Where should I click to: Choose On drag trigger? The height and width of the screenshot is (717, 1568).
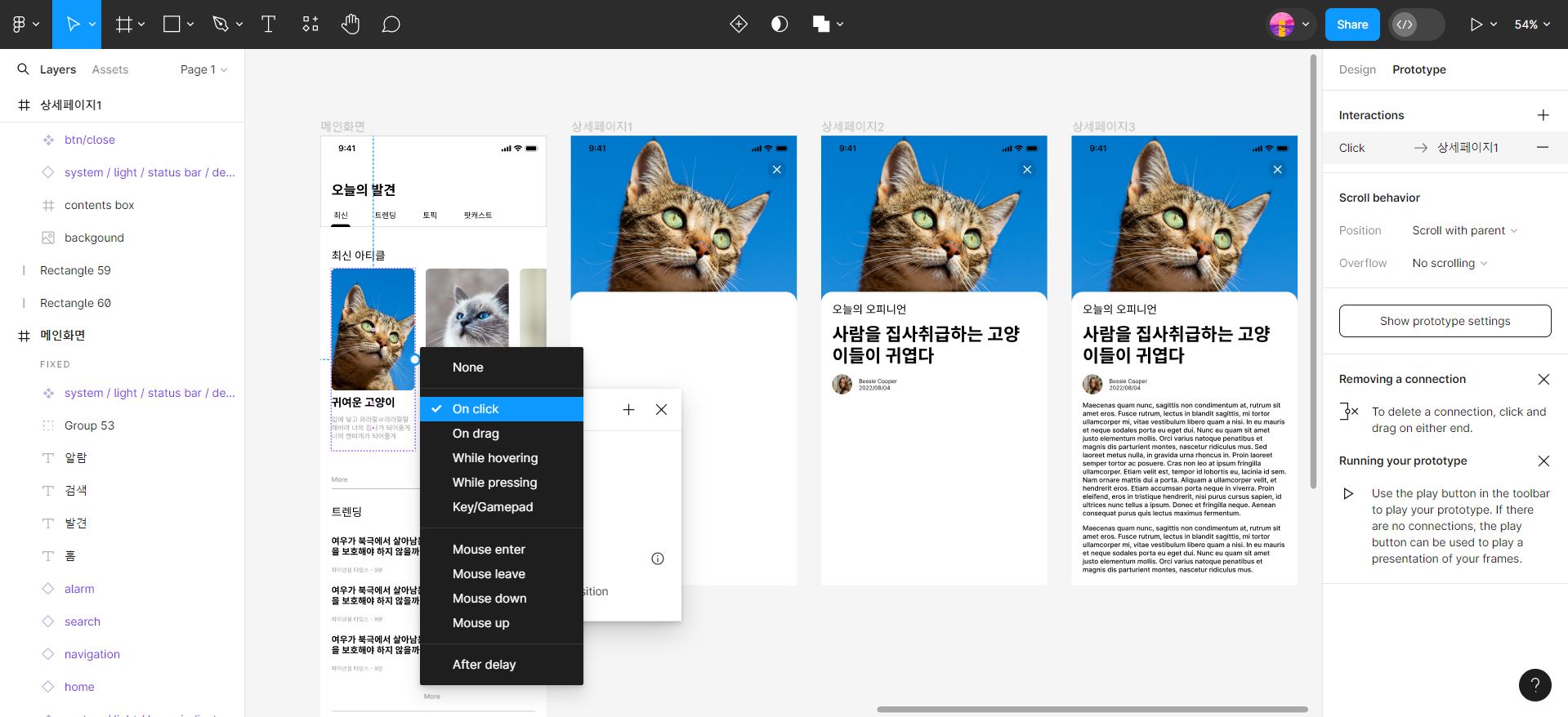pyautogui.click(x=502, y=434)
